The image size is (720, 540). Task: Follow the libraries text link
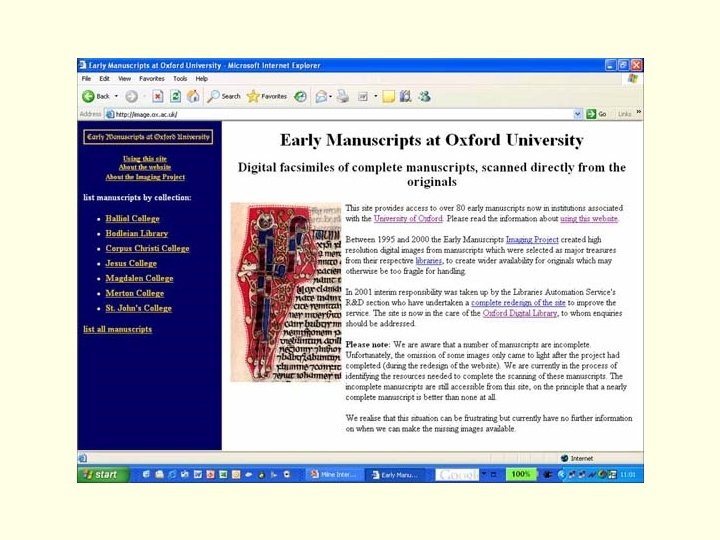click(428, 261)
